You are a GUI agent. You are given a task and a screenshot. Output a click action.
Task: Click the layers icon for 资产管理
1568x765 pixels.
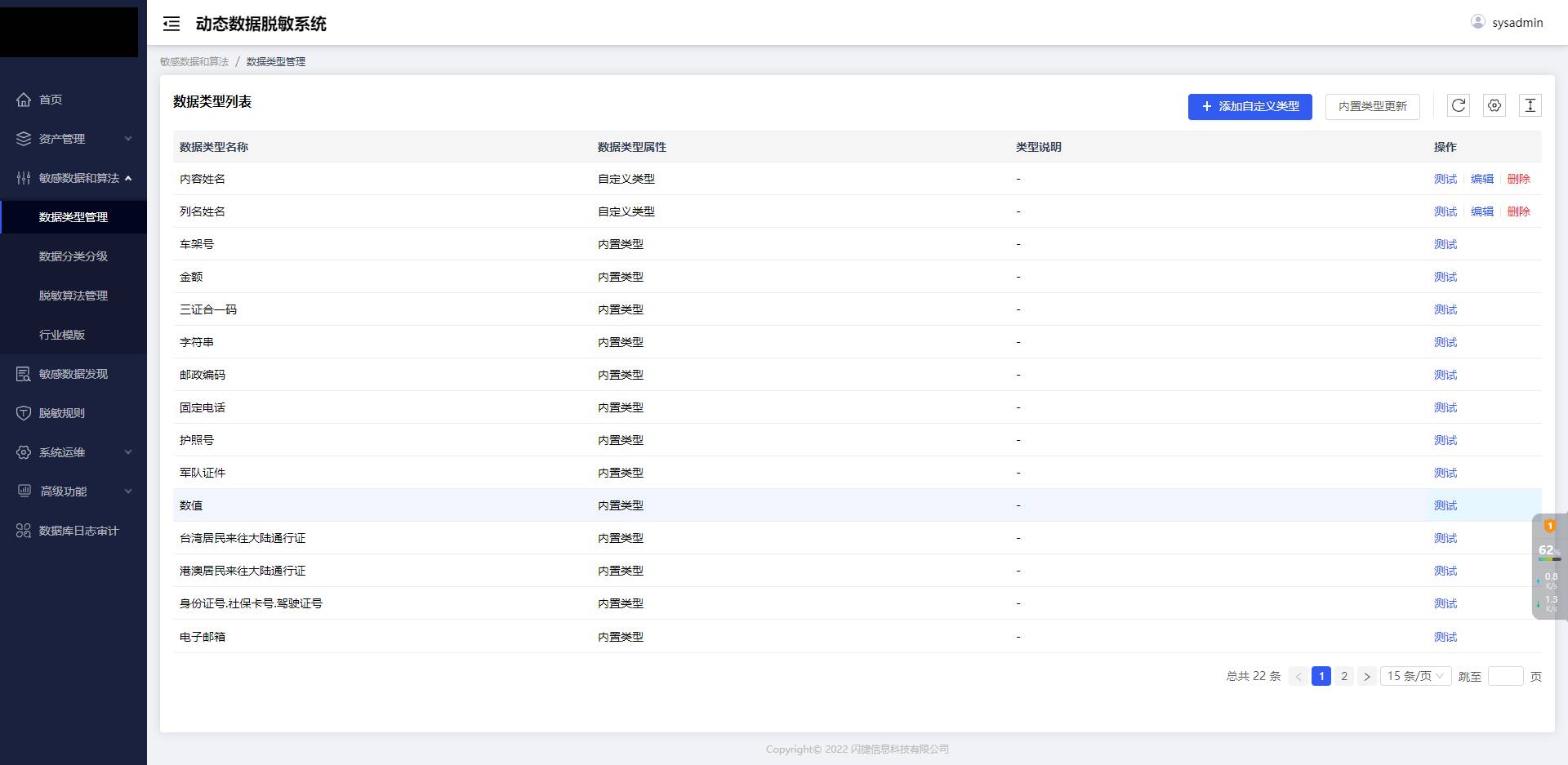pyautogui.click(x=24, y=139)
